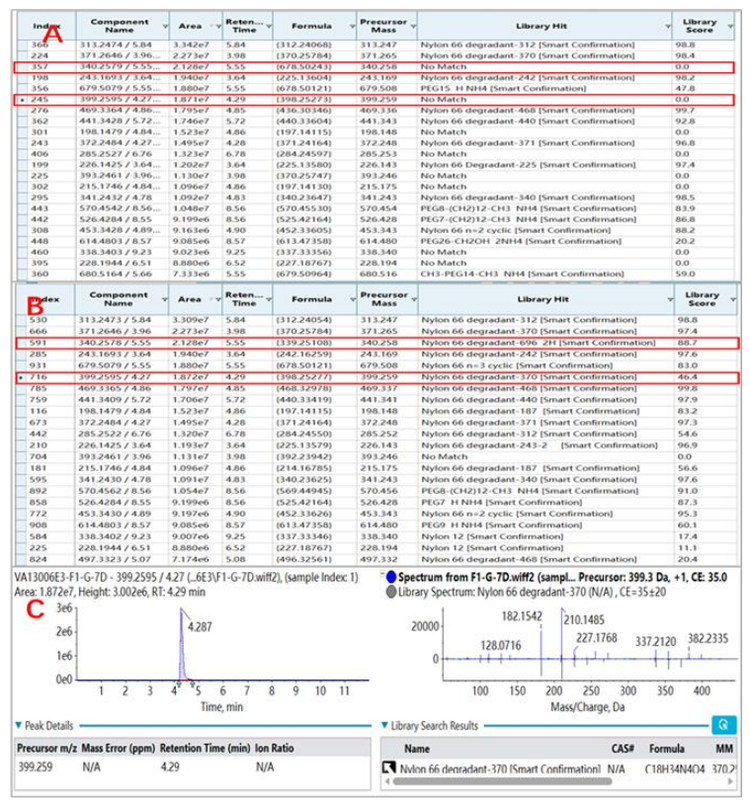This screenshot has width=750, height=807.
Task: Click C18H34N4O4 formula in library results
Action: pyautogui.click(x=674, y=768)
